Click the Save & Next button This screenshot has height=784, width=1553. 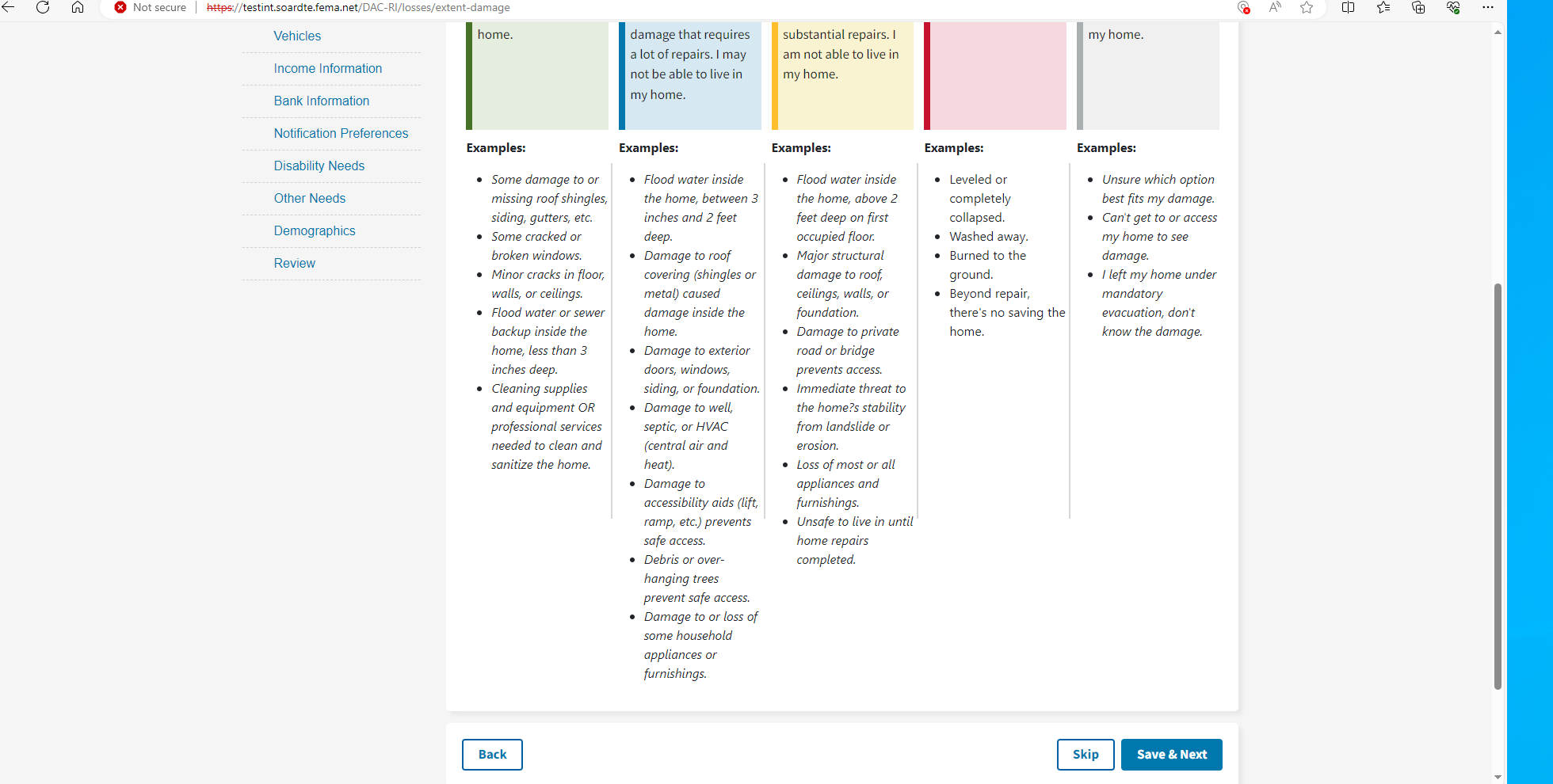(1171, 755)
